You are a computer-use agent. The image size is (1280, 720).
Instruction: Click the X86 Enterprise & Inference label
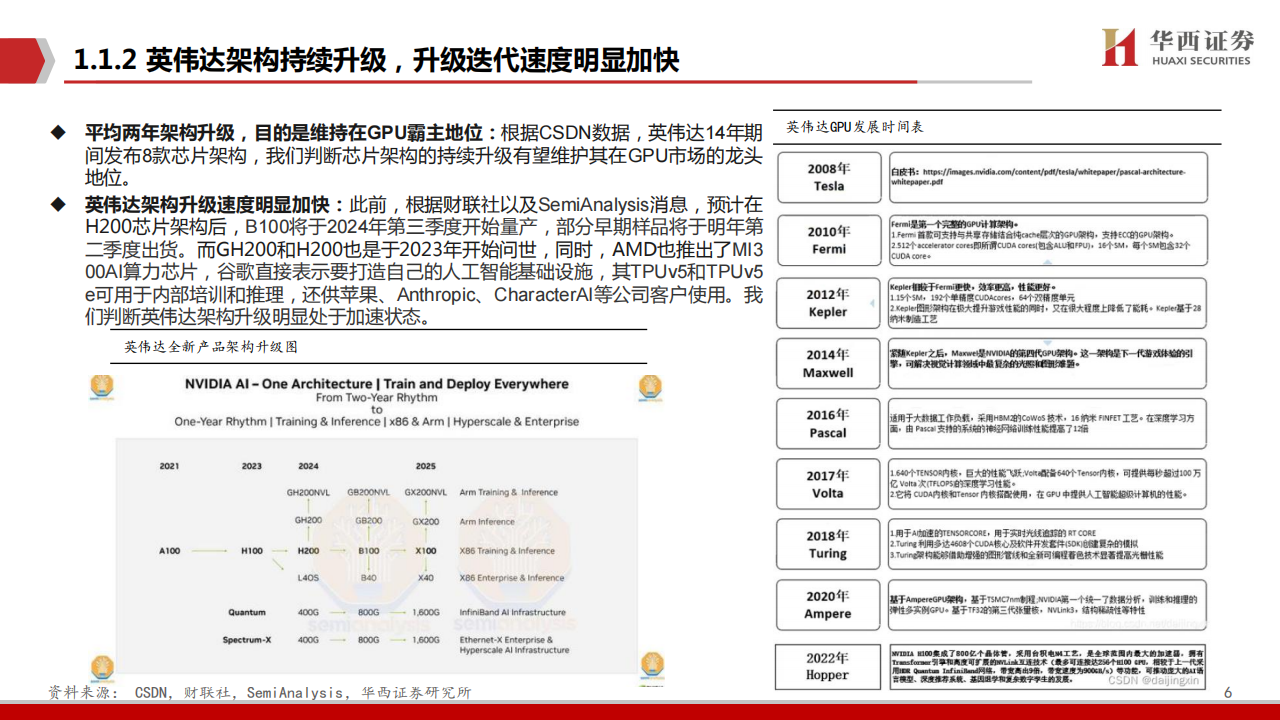click(x=512, y=578)
